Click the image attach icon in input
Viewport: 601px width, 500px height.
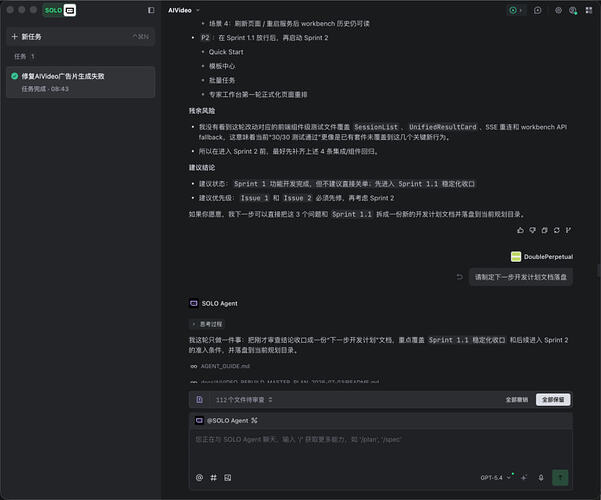[228, 477]
